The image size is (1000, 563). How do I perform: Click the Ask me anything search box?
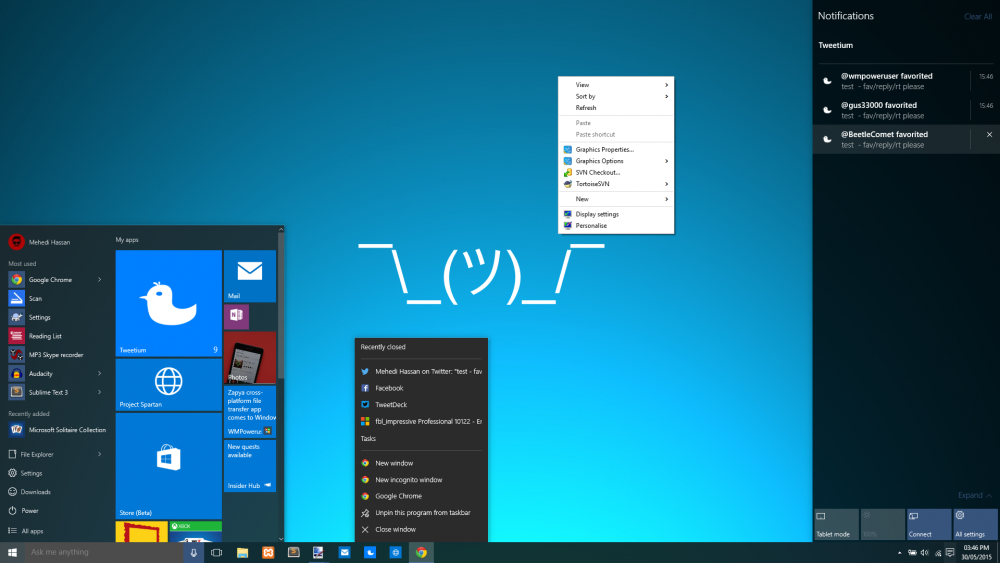click(104, 552)
